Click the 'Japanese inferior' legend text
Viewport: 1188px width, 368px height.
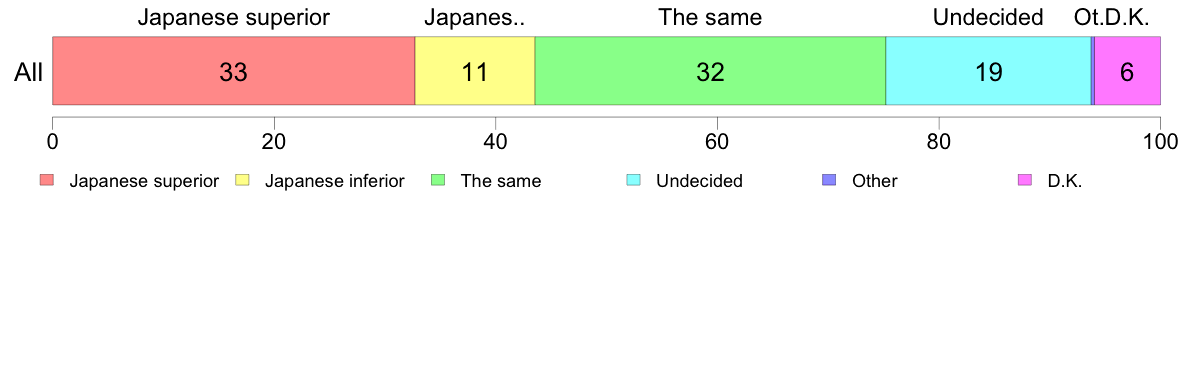tap(334, 181)
